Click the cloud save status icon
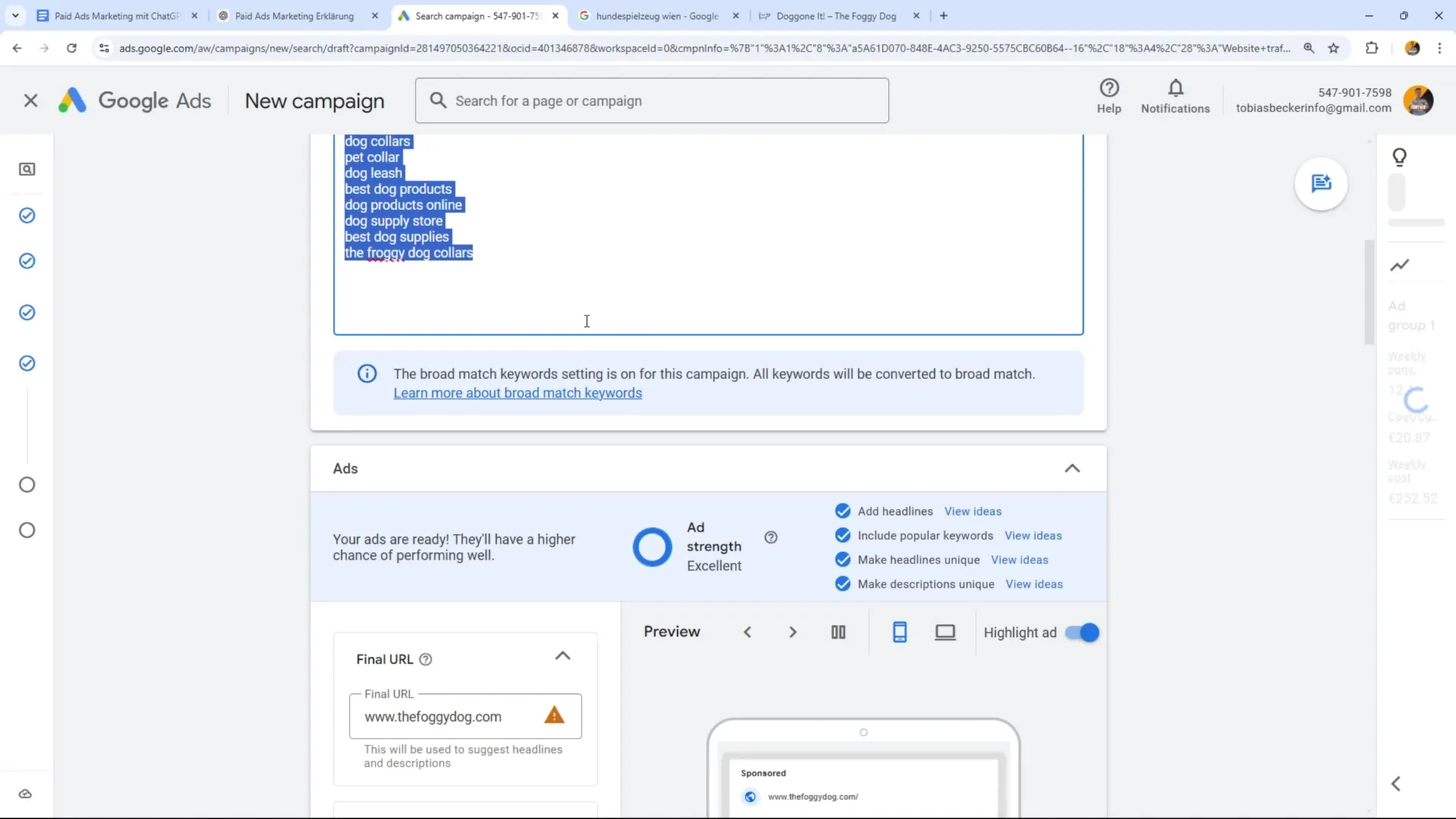This screenshot has height=819, width=1456. tap(25, 794)
